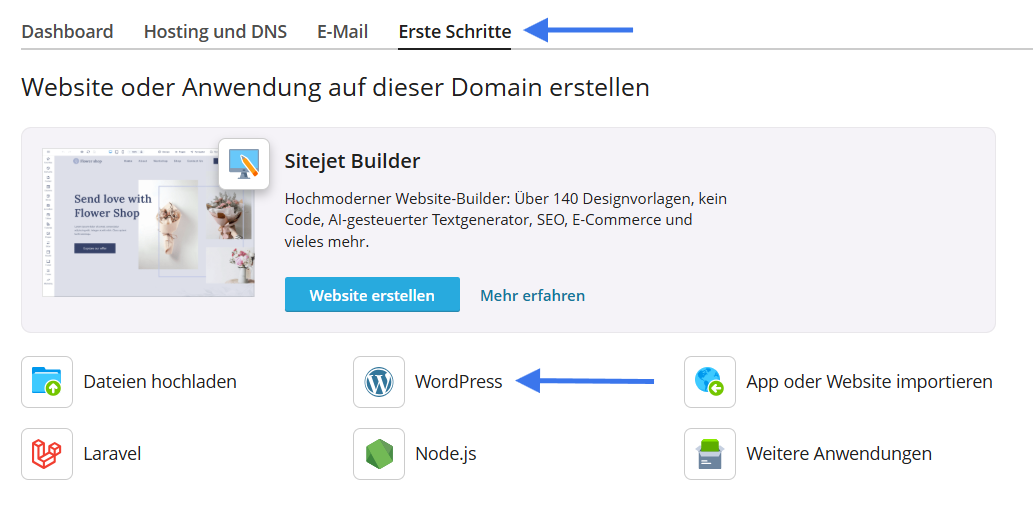Viewport: 1033px width, 507px height.
Task: Switch to Hosting und DNS tab
Action: tap(215, 31)
